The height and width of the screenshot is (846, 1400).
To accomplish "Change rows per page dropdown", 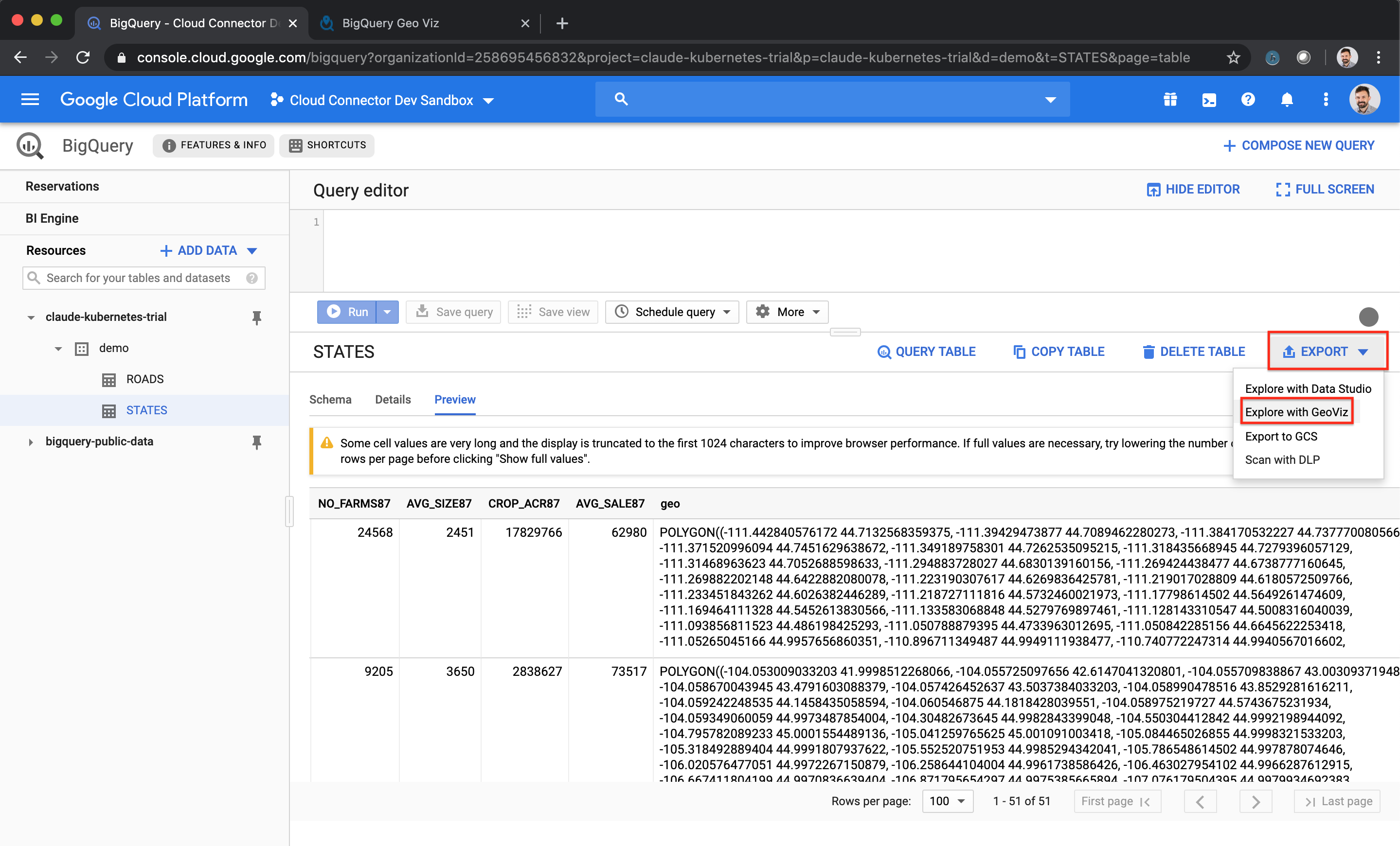I will point(947,801).
